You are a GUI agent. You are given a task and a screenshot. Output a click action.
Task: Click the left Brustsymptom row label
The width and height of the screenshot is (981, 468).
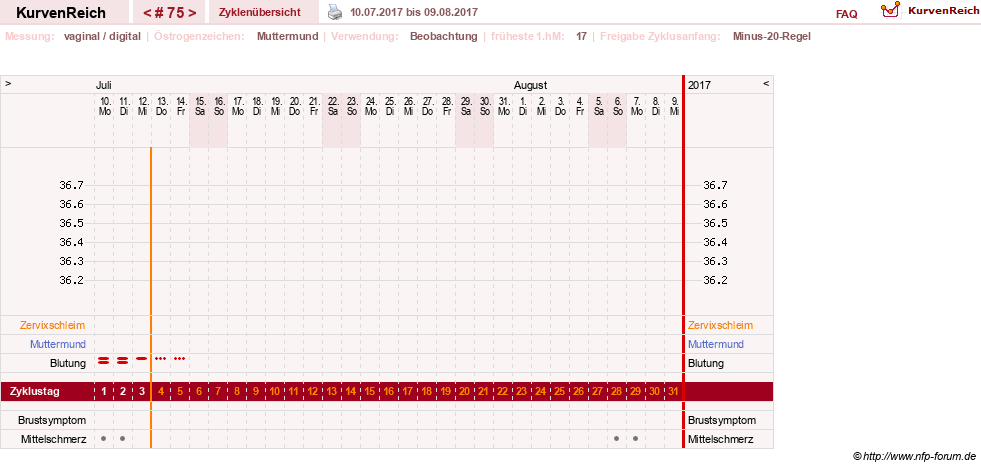[x=52, y=420]
